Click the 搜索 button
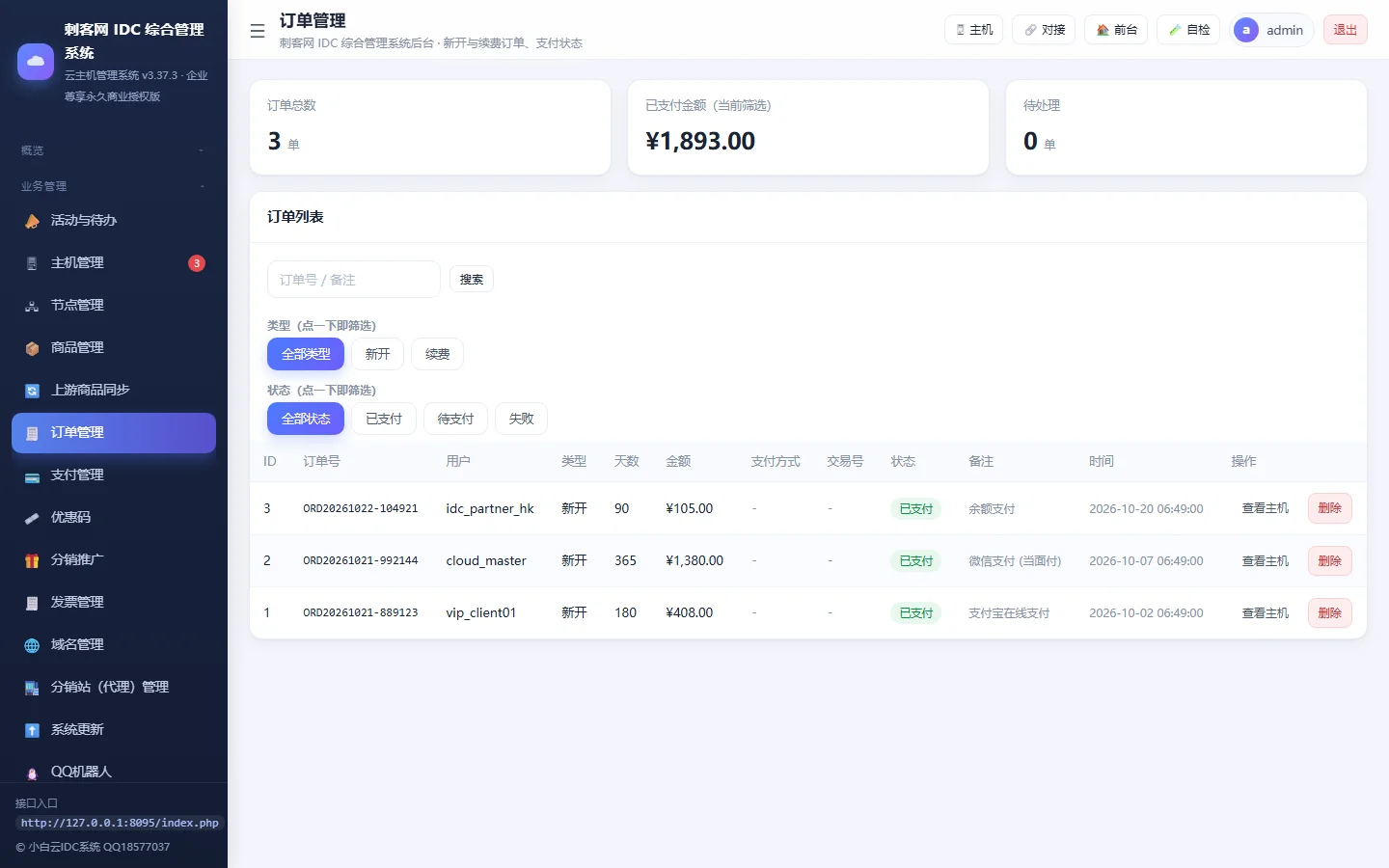 point(472,280)
